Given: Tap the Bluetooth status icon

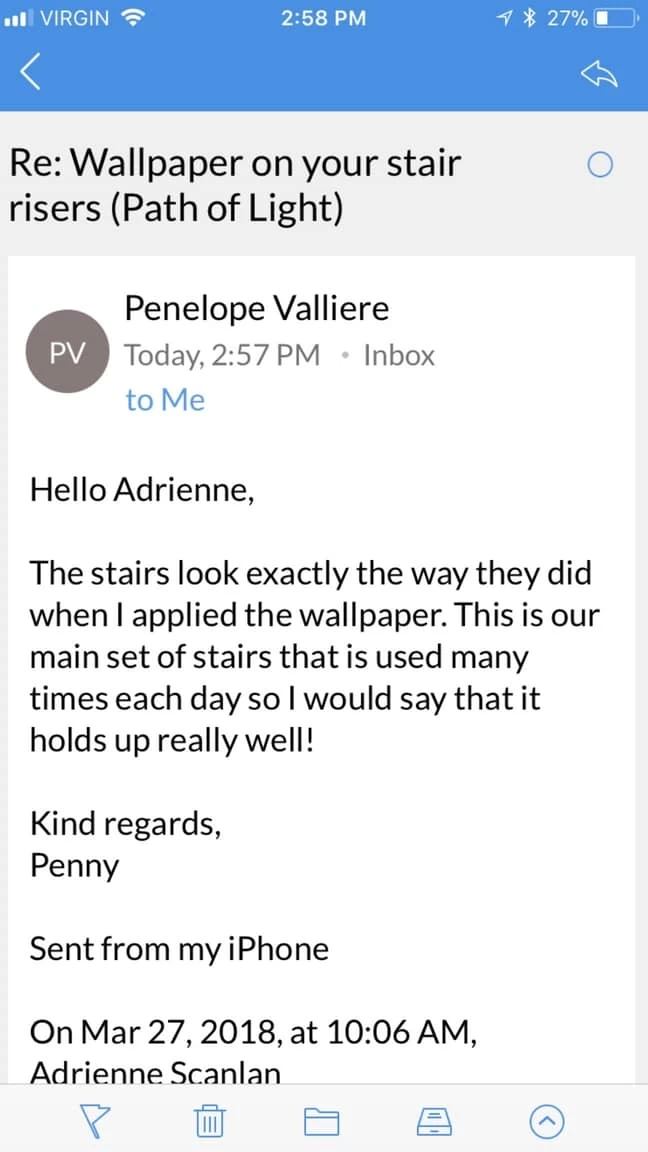Looking at the screenshot, I should [531, 17].
